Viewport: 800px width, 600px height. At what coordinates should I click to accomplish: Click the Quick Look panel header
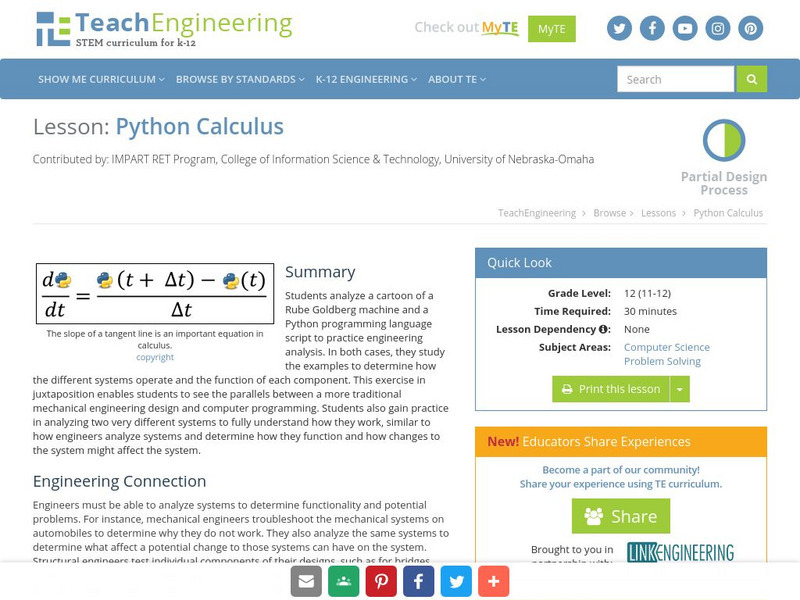click(x=621, y=263)
